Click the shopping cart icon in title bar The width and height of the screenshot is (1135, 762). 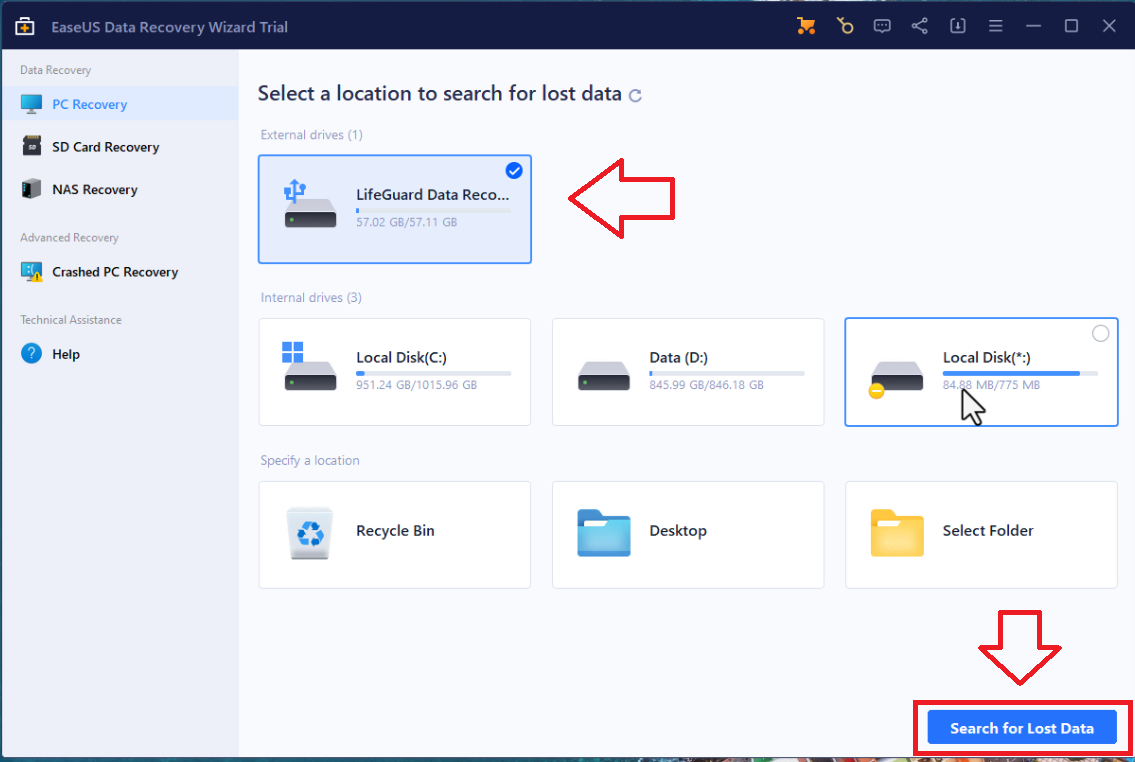[806, 26]
